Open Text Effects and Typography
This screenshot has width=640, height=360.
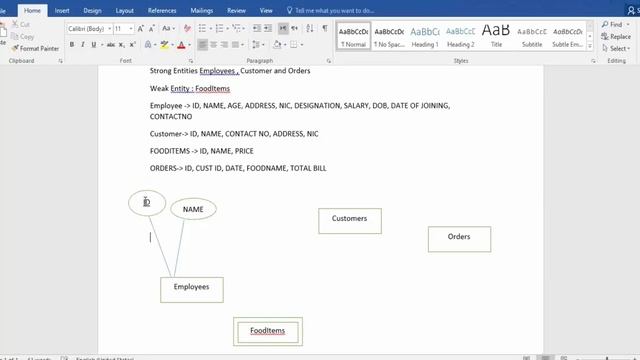tap(148, 45)
